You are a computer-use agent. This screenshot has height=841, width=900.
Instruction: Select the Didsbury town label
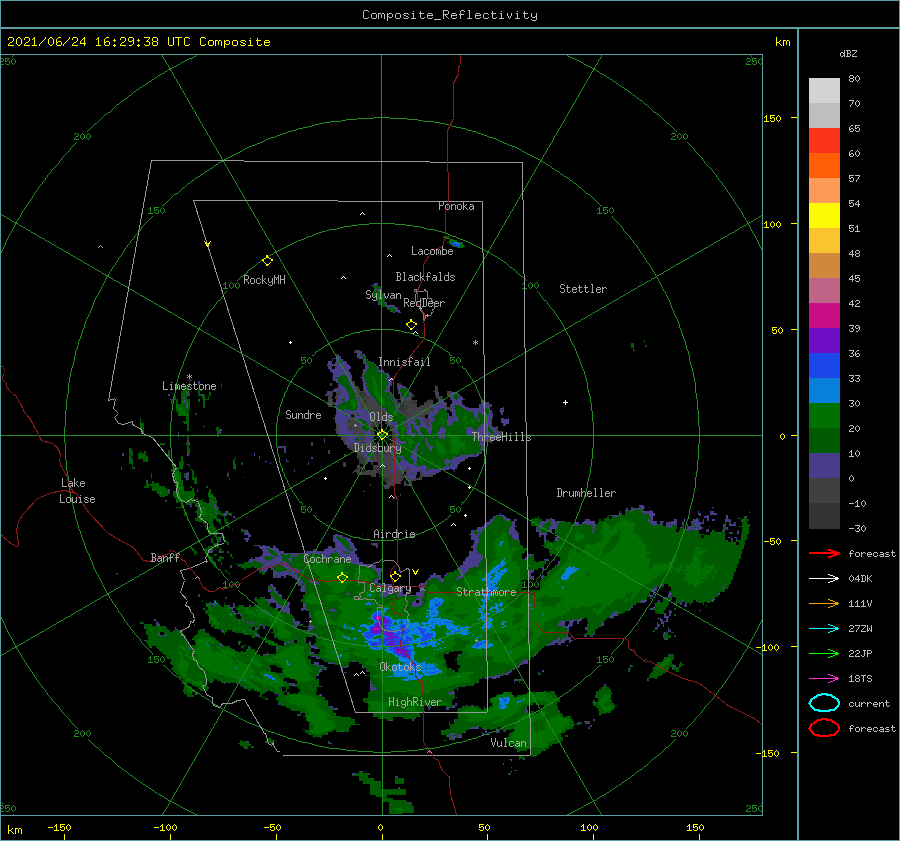pyautogui.click(x=378, y=448)
